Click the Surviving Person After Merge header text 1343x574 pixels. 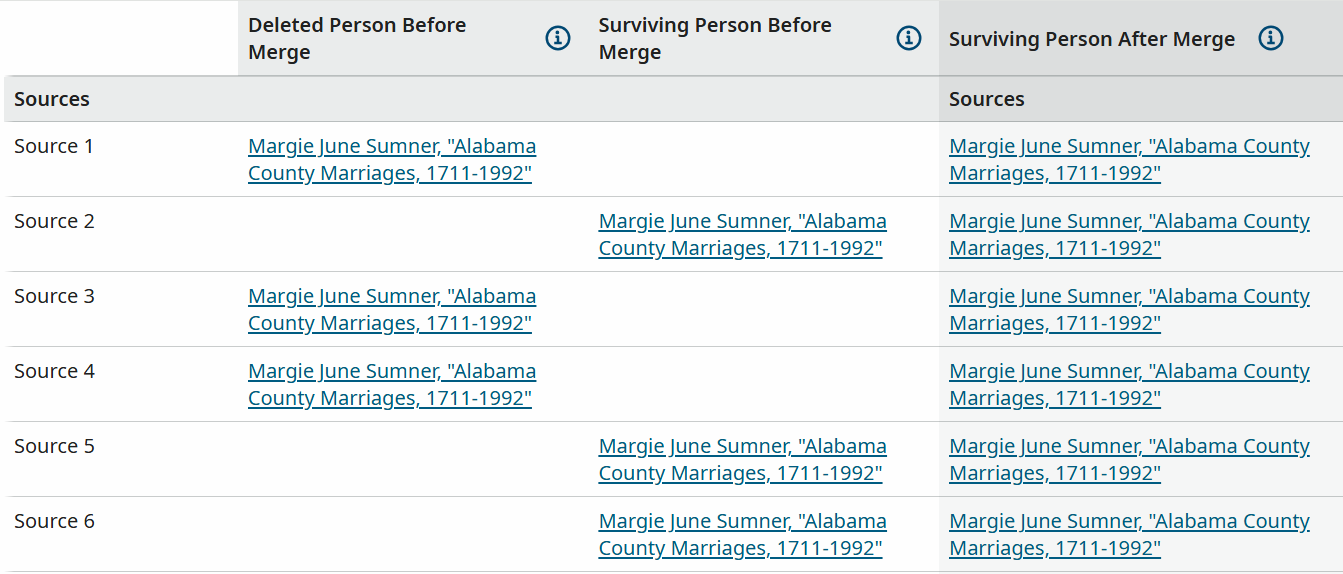click(x=1091, y=39)
